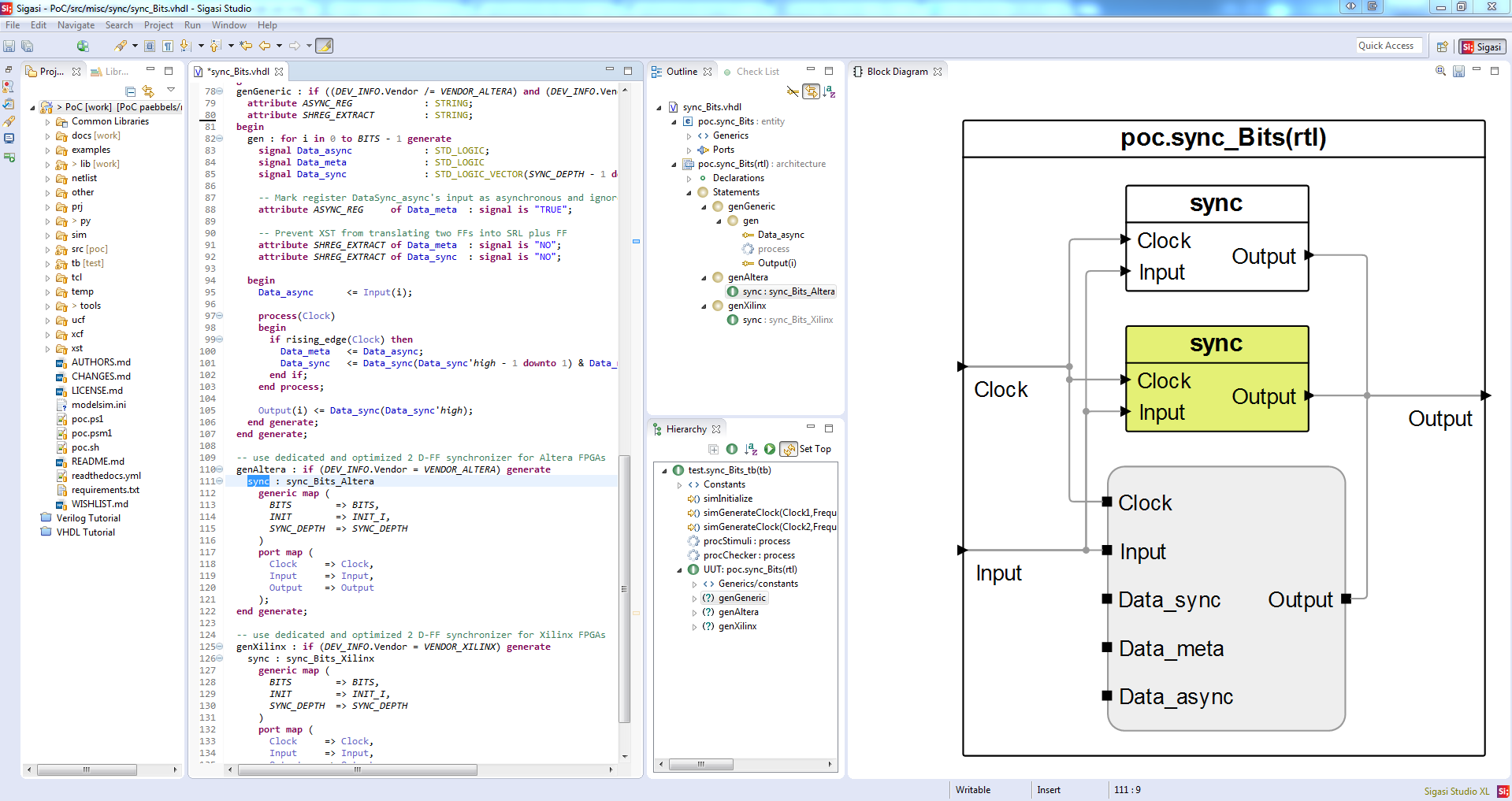Click the Sigasi status bar icon
This screenshot has height=801, width=1512.
point(1503,791)
